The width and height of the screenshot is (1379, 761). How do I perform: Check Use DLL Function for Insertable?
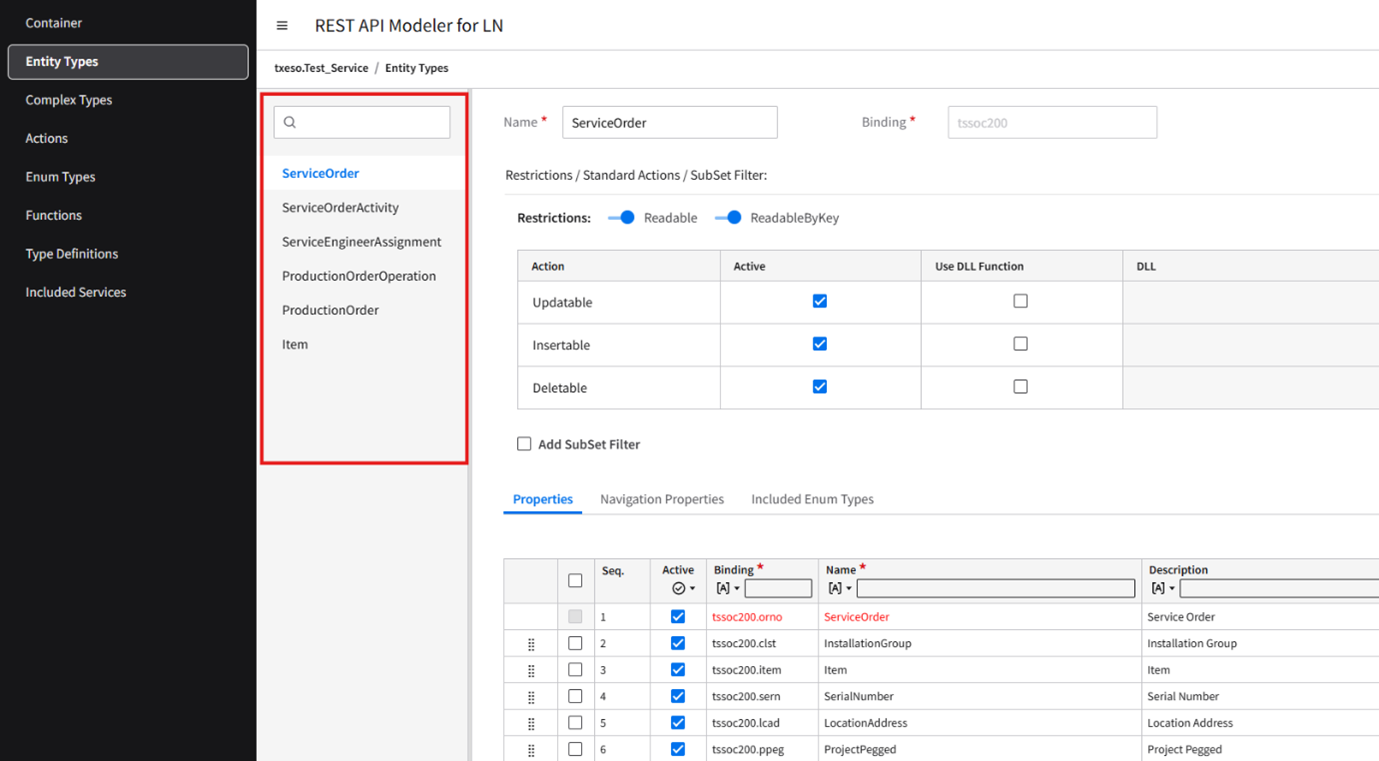(x=1020, y=344)
